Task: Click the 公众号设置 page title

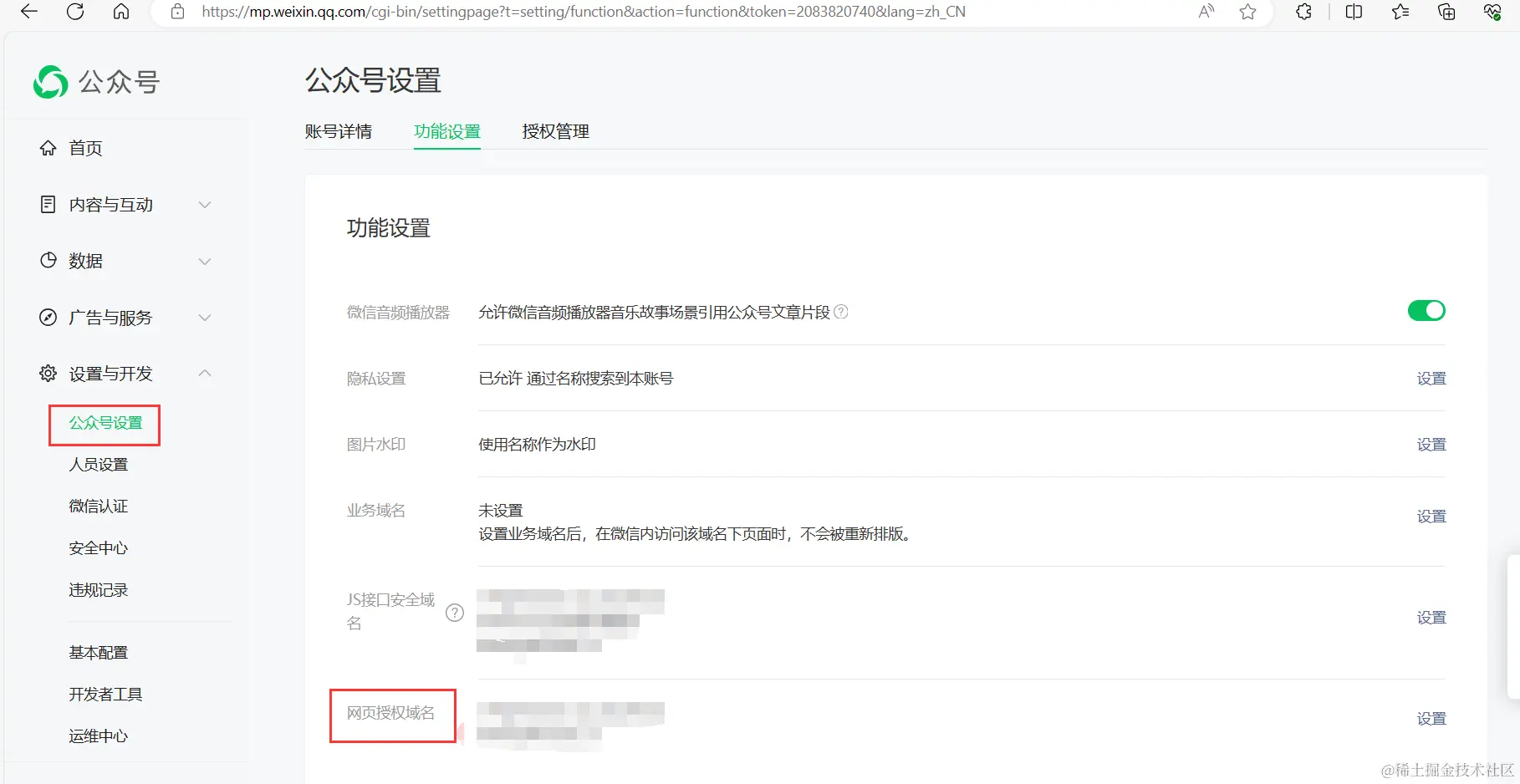Action: coord(373,81)
